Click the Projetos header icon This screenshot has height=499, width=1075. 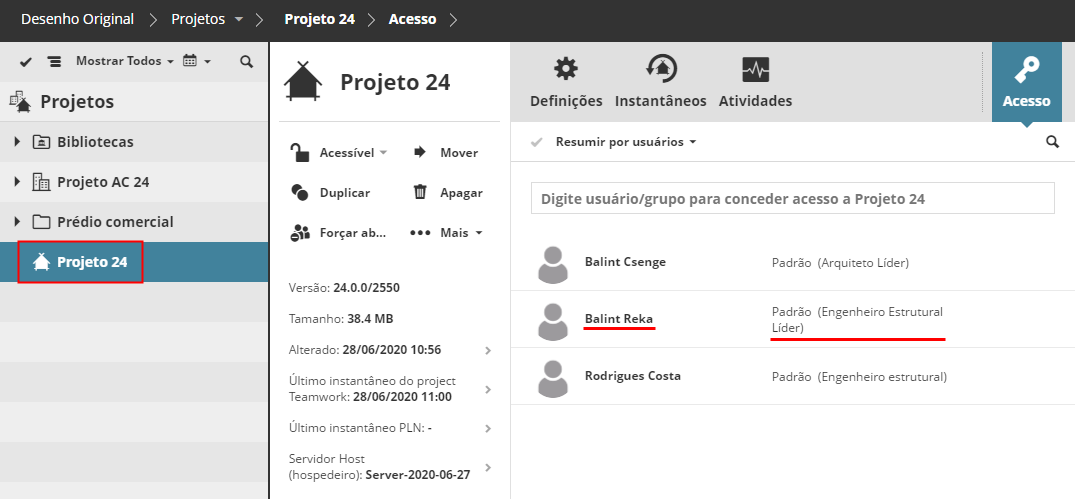[x=20, y=101]
